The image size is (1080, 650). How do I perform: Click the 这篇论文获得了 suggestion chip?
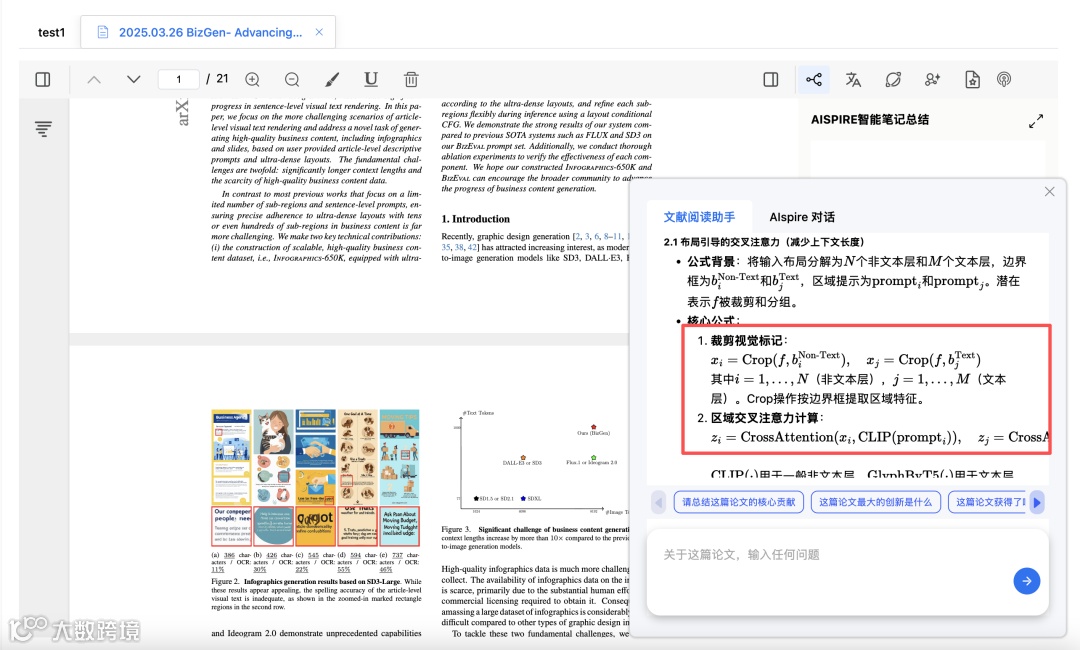click(988, 502)
